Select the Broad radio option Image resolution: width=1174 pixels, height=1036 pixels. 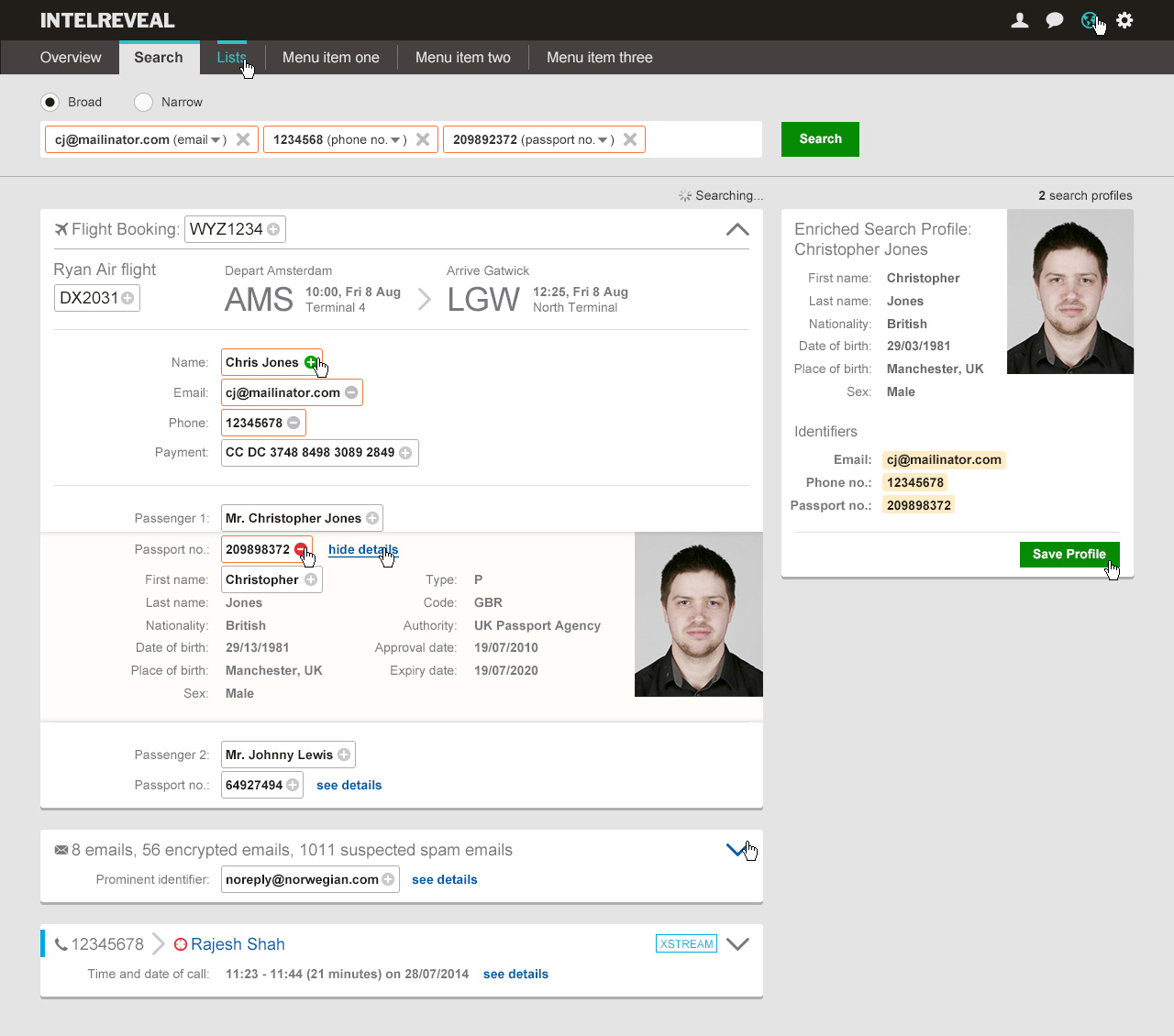(x=50, y=102)
